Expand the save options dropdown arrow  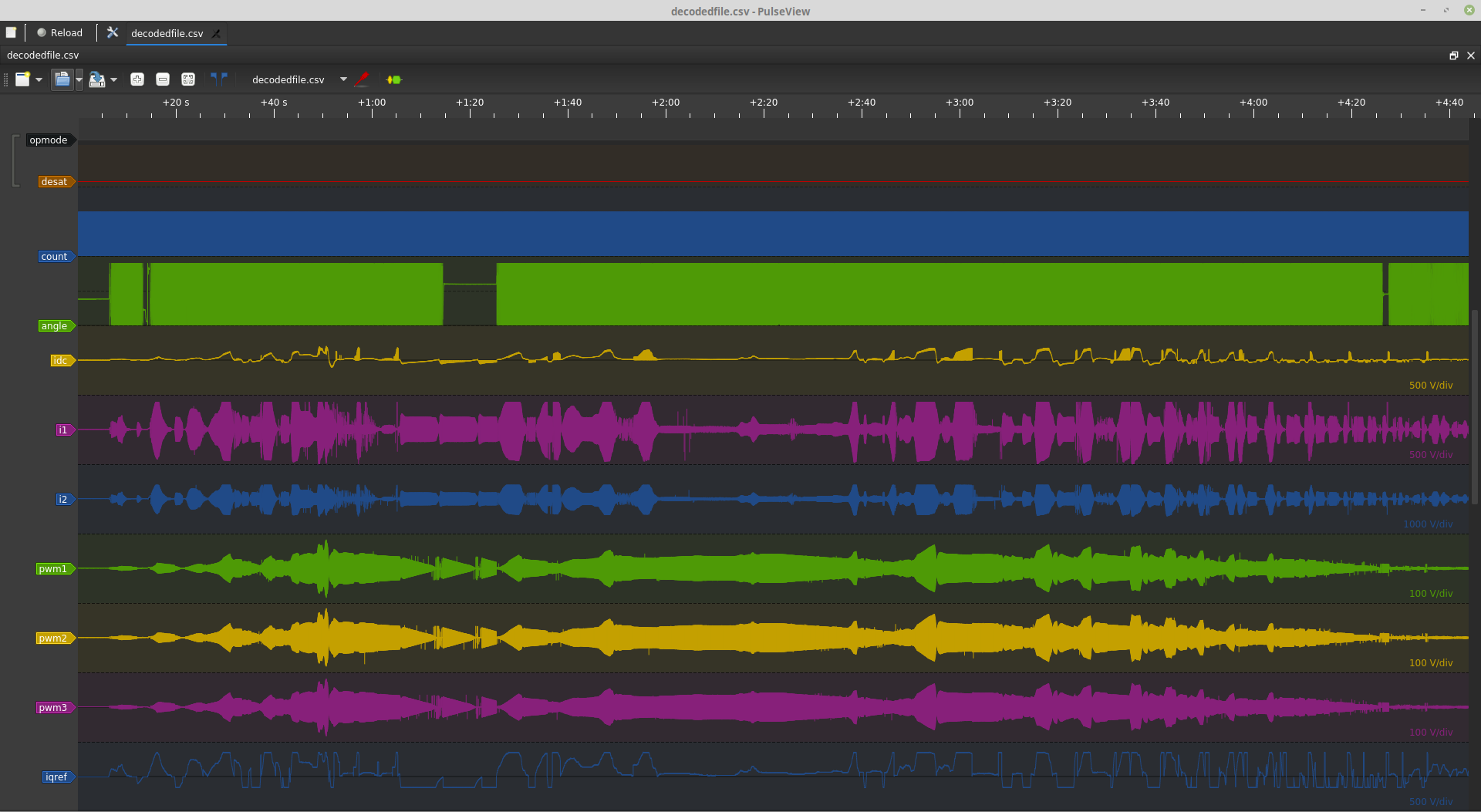tap(113, 79)
